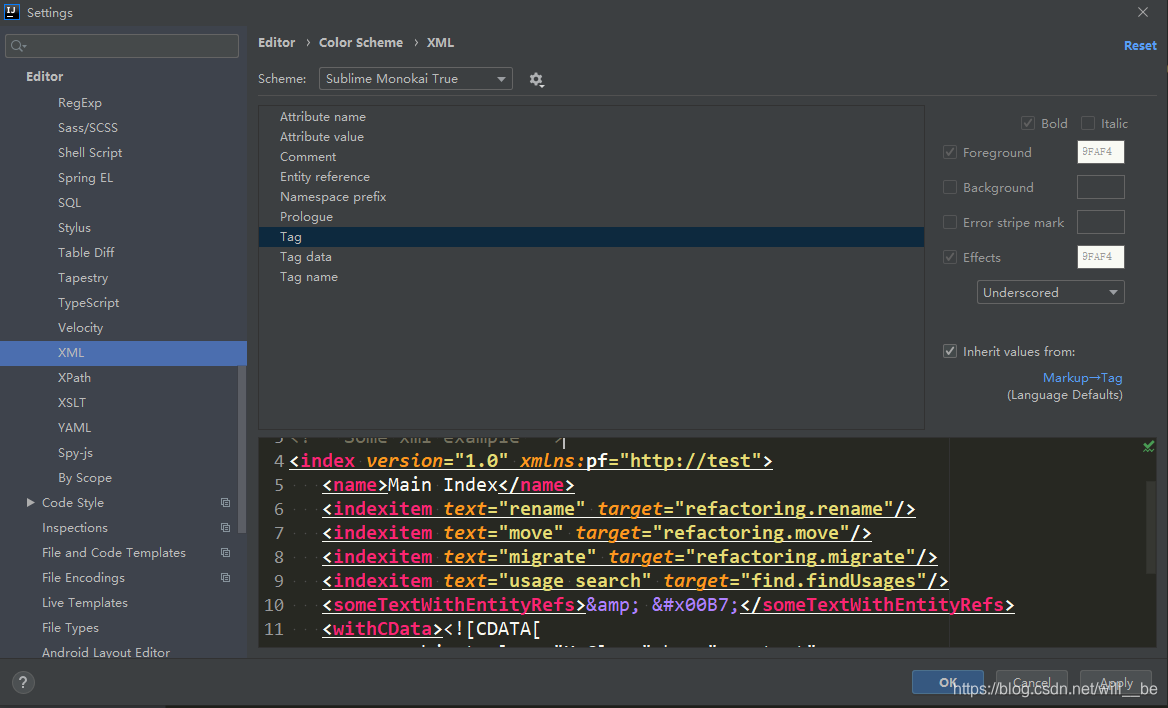
Task: Open XPath settings page
Action: click(x=74, y=378)
